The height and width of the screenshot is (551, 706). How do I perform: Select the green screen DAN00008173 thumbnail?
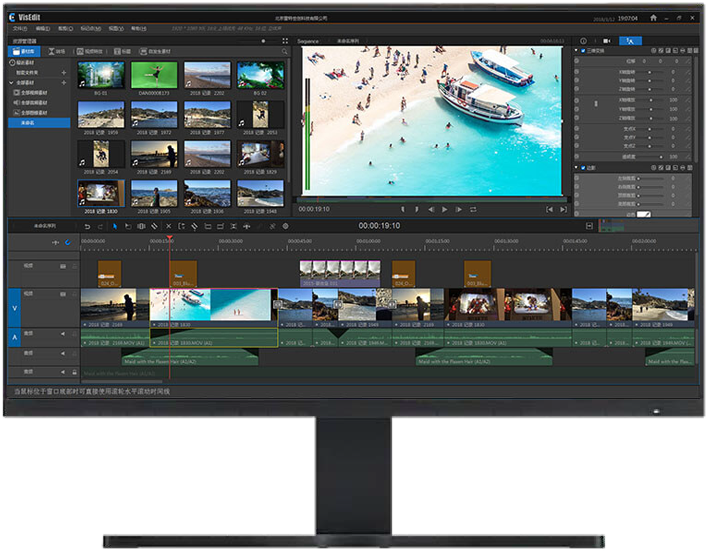154,77
